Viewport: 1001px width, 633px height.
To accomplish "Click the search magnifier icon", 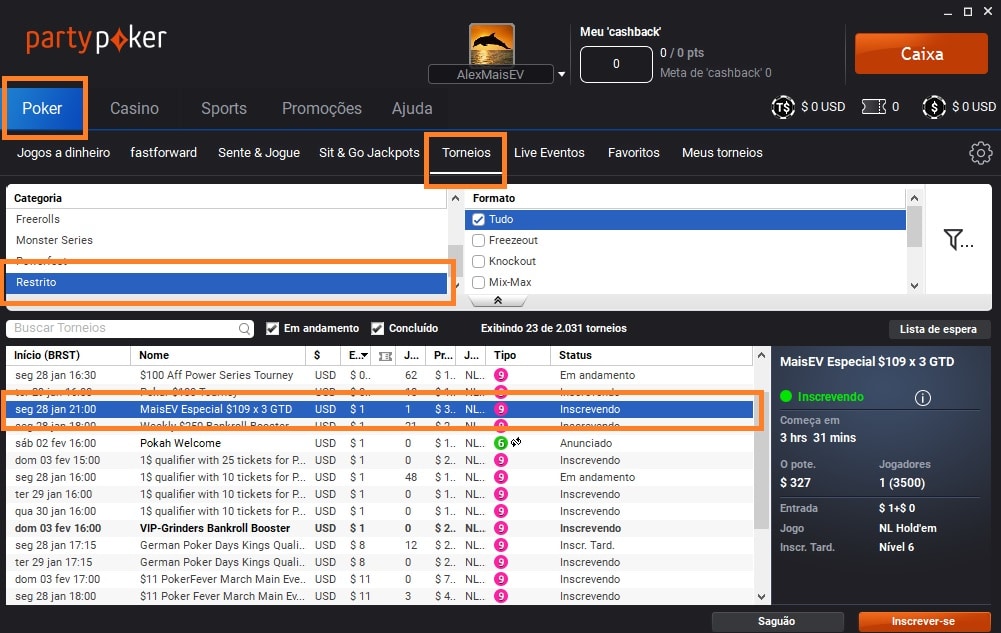I will click(x=245, y=329).
